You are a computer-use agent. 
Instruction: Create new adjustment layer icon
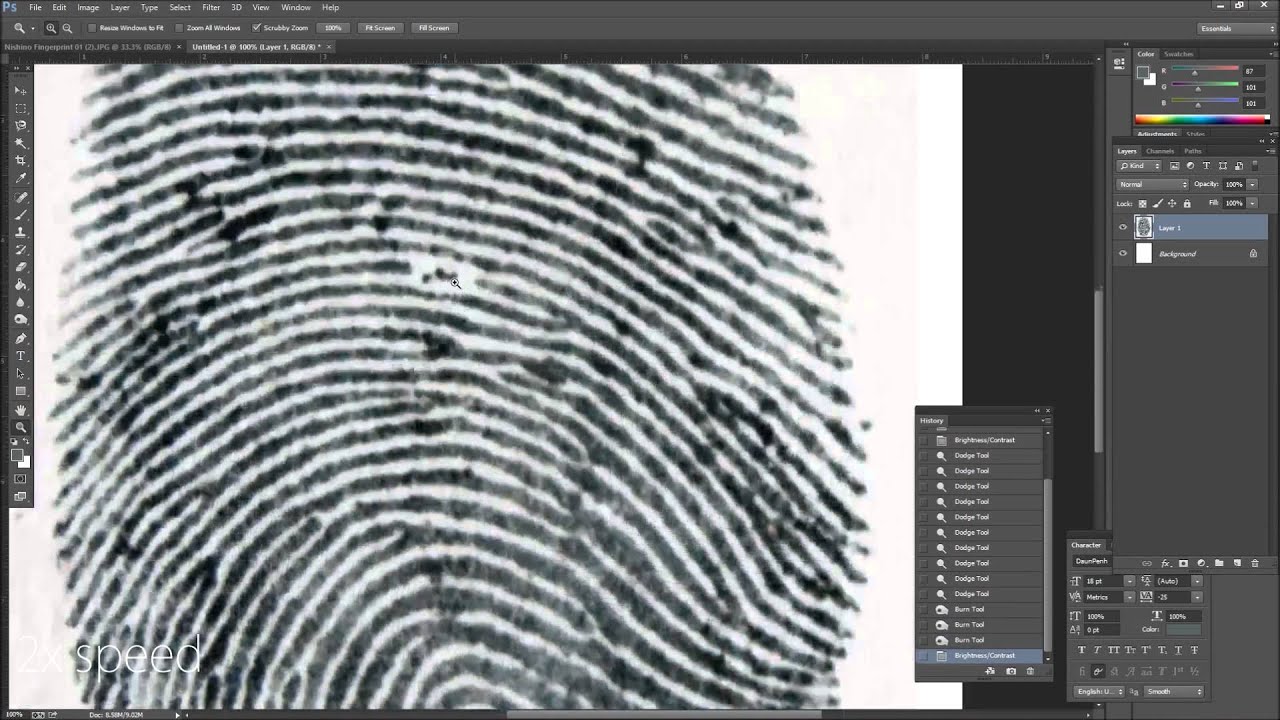coord(1202,563)
